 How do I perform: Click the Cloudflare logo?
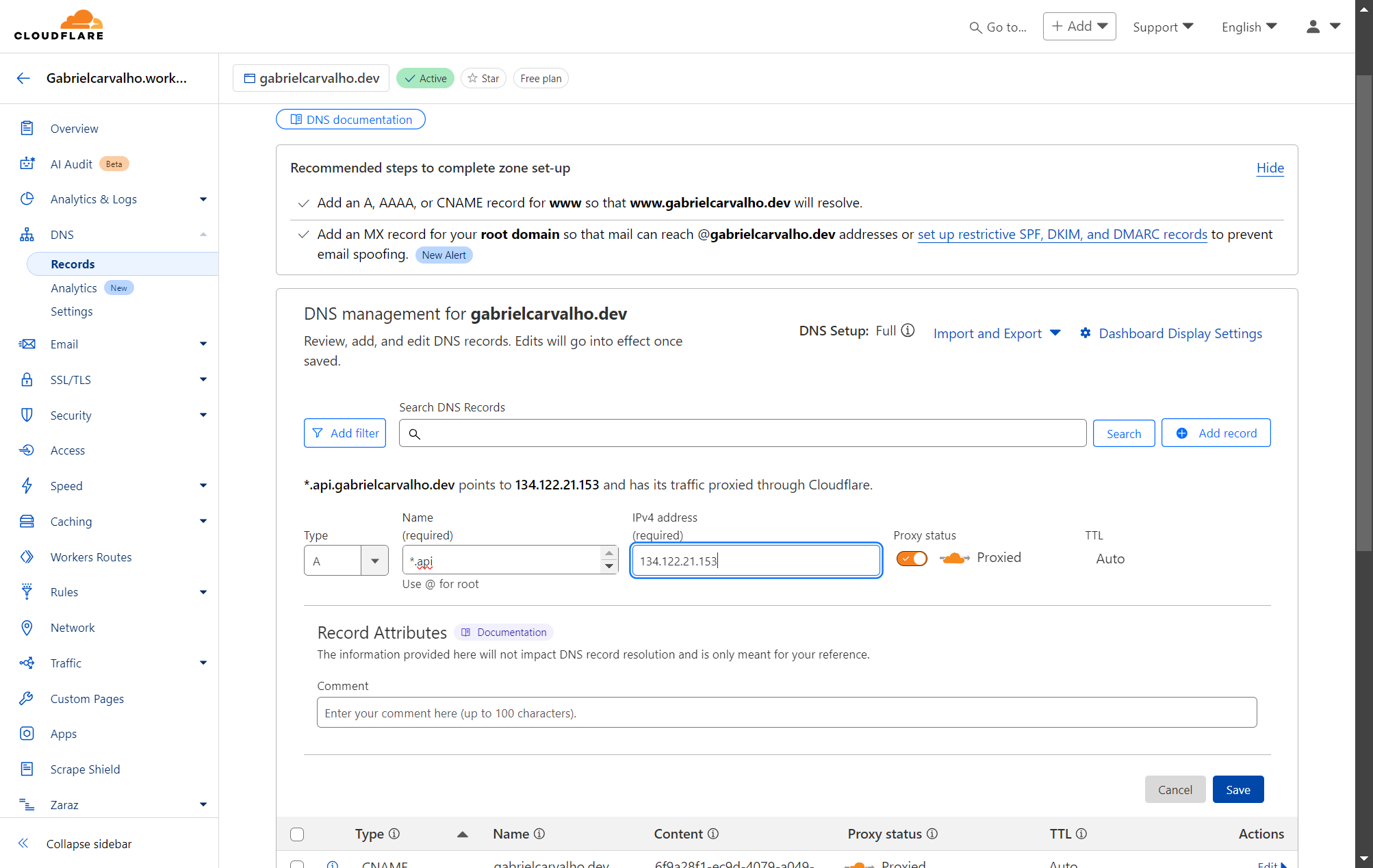[59, 25]
